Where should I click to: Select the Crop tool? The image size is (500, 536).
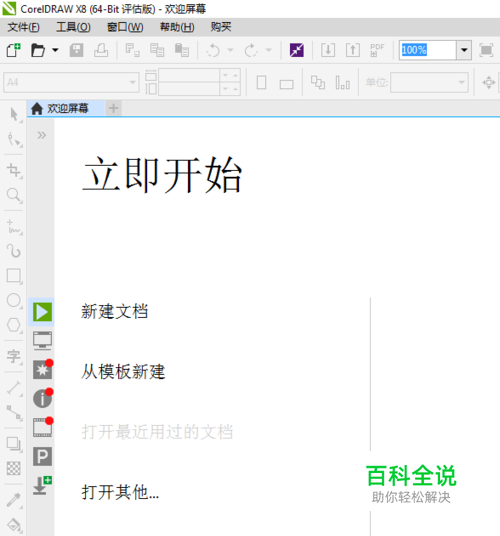[14, 170]
